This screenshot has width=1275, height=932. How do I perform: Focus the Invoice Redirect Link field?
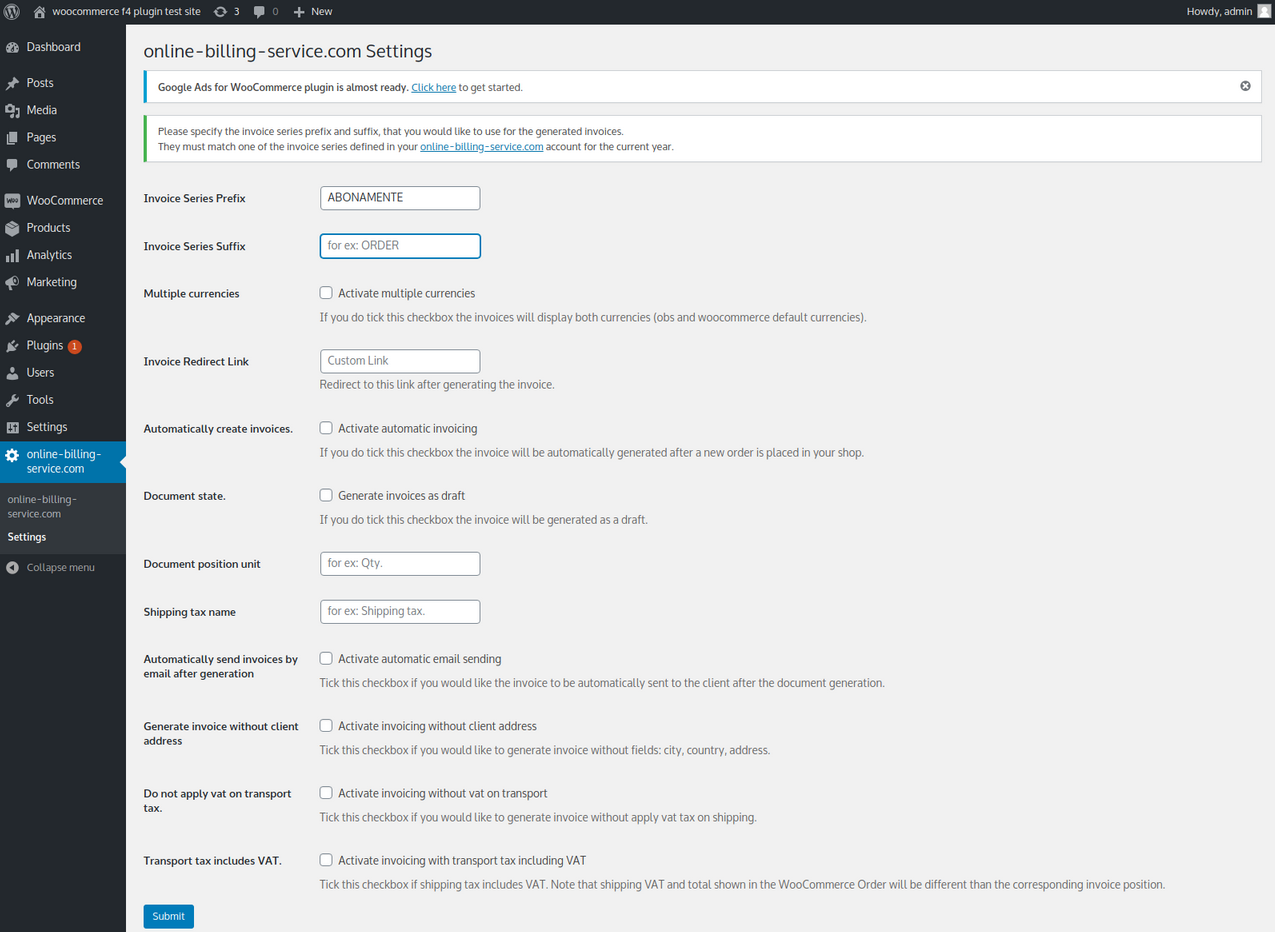(400, 361)
